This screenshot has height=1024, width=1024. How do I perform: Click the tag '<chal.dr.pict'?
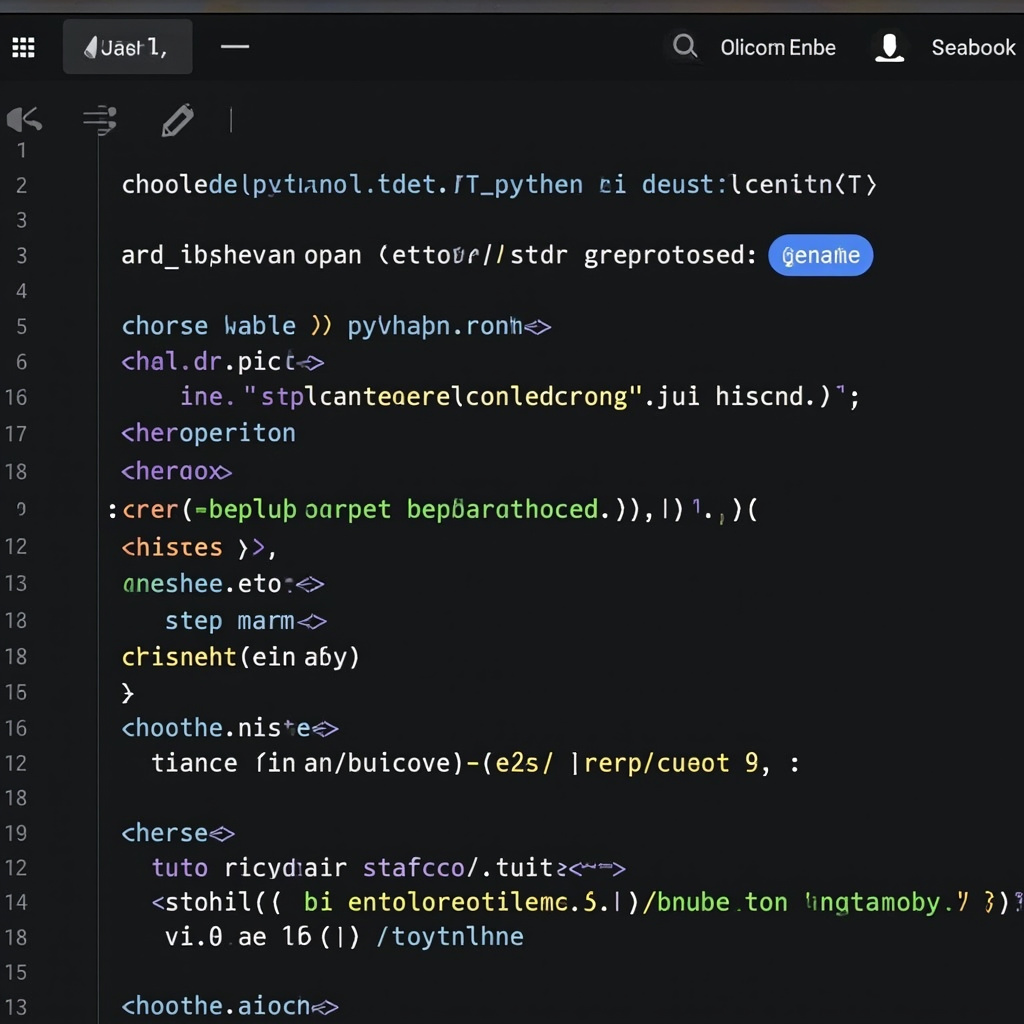[208, 361]
